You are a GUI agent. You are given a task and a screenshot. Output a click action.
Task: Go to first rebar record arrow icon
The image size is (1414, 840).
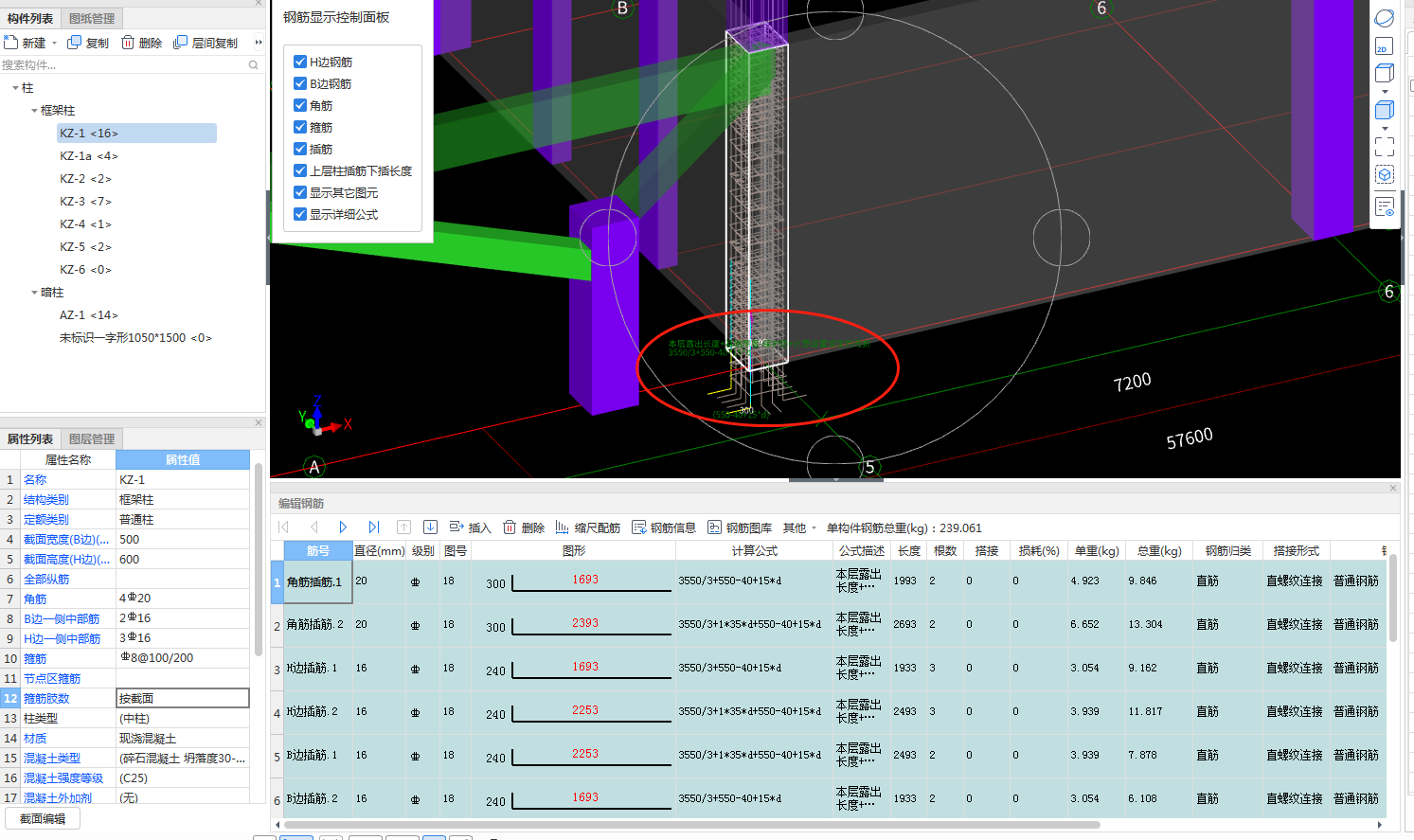click(284, 527)
